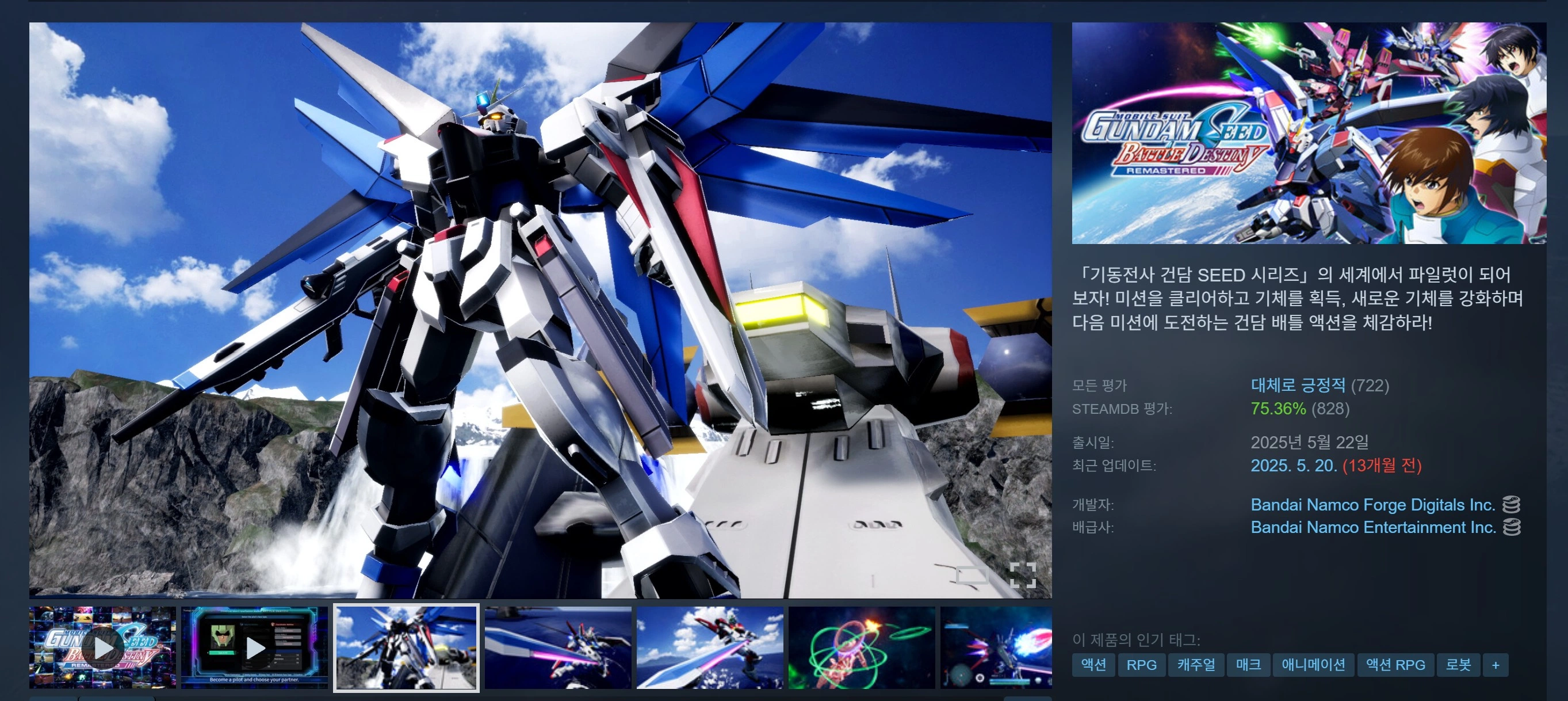Open SteamDB stack icon beside Bandai Namco Forge Digitals
The image size is (1568, 701).
click(x=1512, y=504)
